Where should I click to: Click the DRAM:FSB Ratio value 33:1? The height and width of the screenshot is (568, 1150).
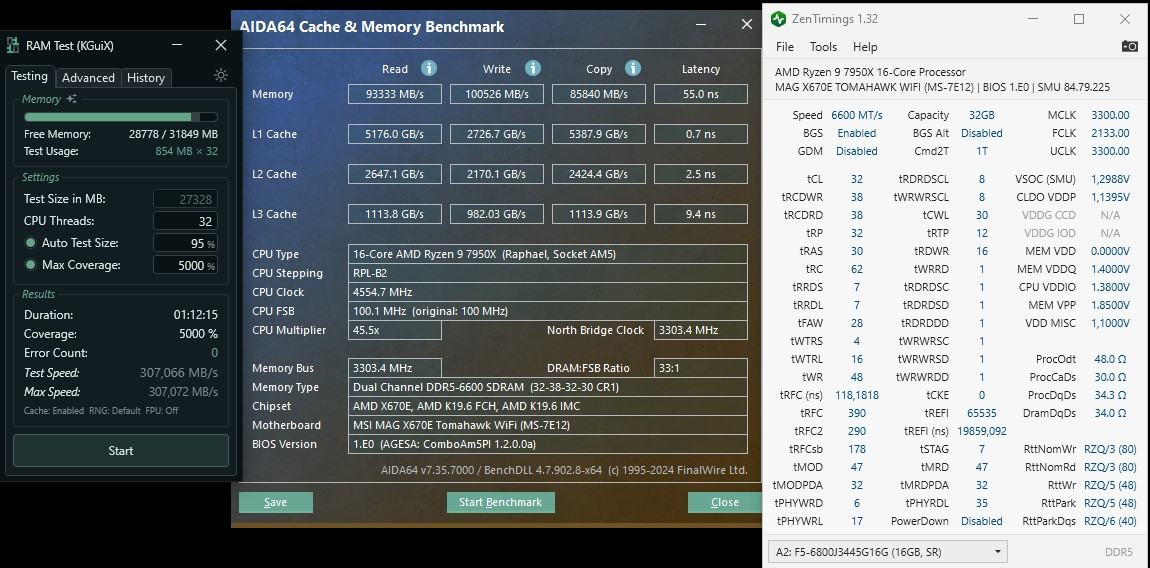pos(700,368)
